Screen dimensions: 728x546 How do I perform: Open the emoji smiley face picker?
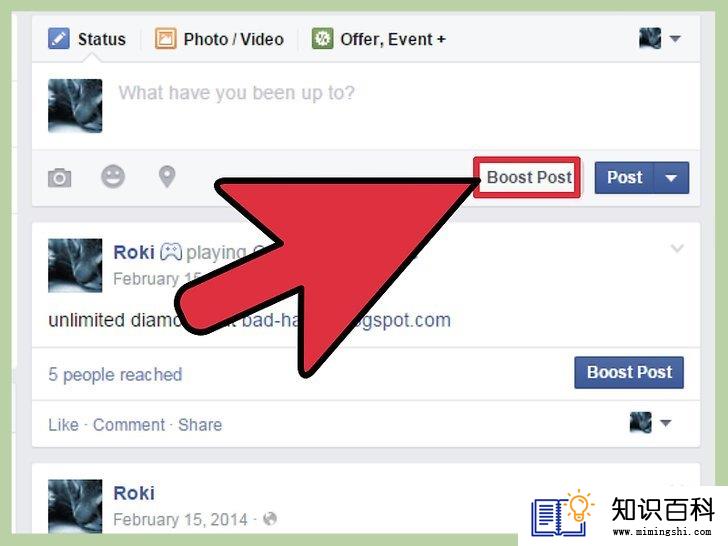[x=113, y=177]
